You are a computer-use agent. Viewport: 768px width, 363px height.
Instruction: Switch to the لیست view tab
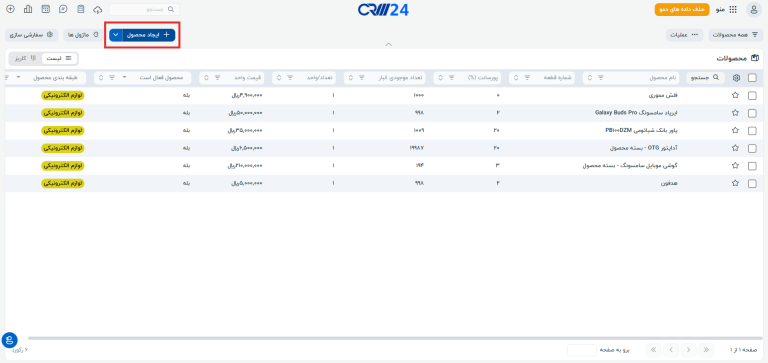click(59, 58)
